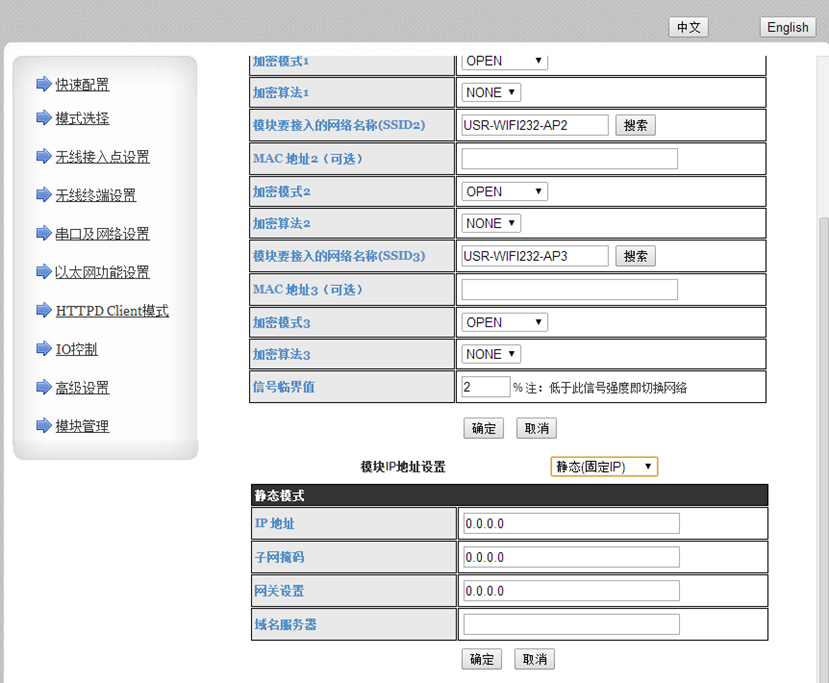Switch language with the English button
Viewport: 829px width, 683px height.
[787, 27]
